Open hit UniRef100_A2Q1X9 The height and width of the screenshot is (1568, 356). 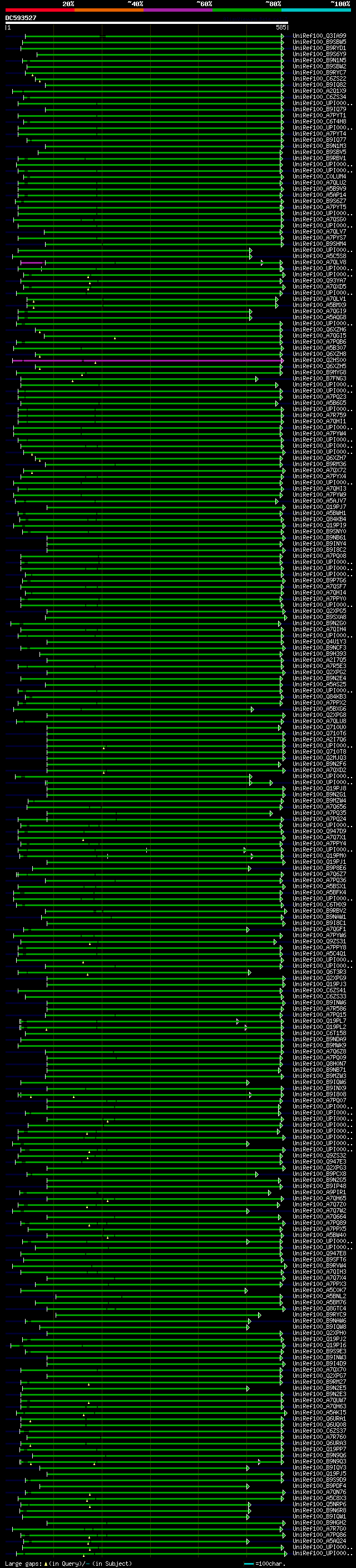point(319,91)
